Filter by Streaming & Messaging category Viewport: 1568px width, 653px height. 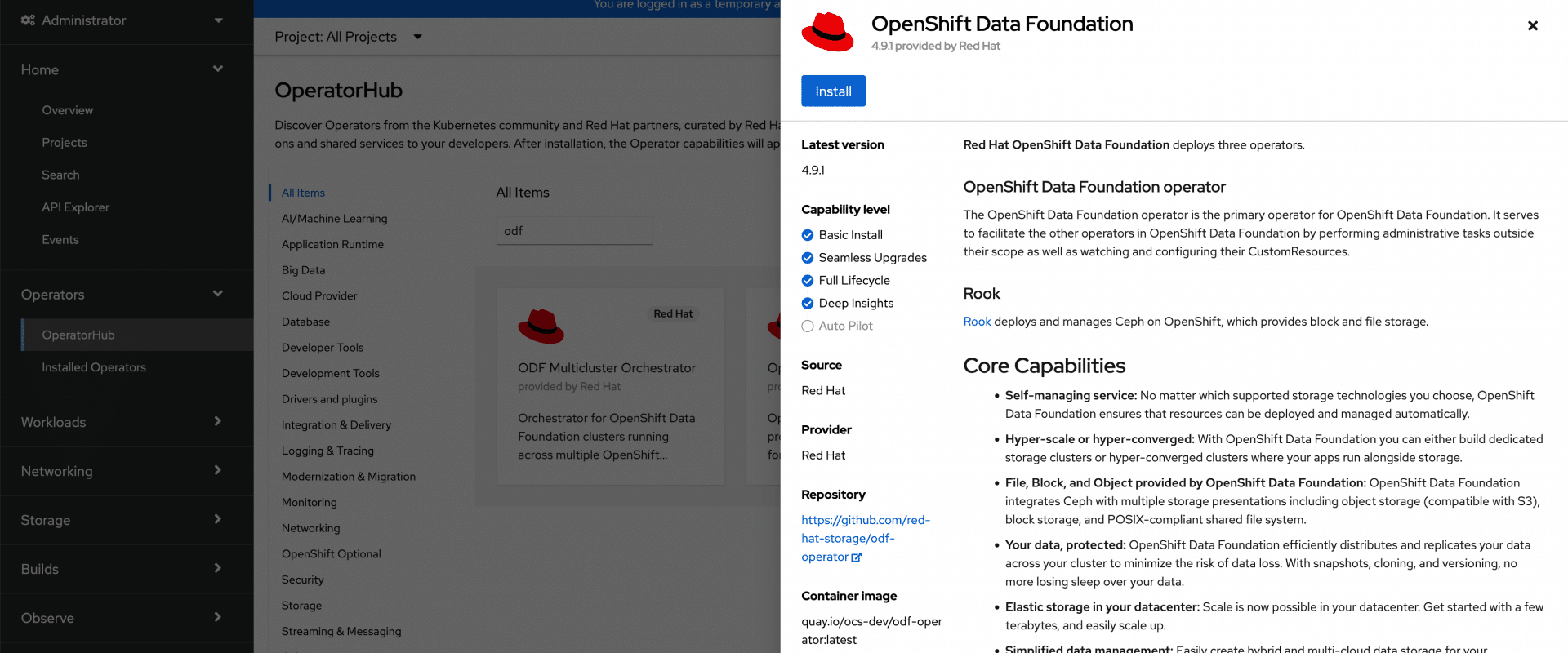[x=341, y=632]
